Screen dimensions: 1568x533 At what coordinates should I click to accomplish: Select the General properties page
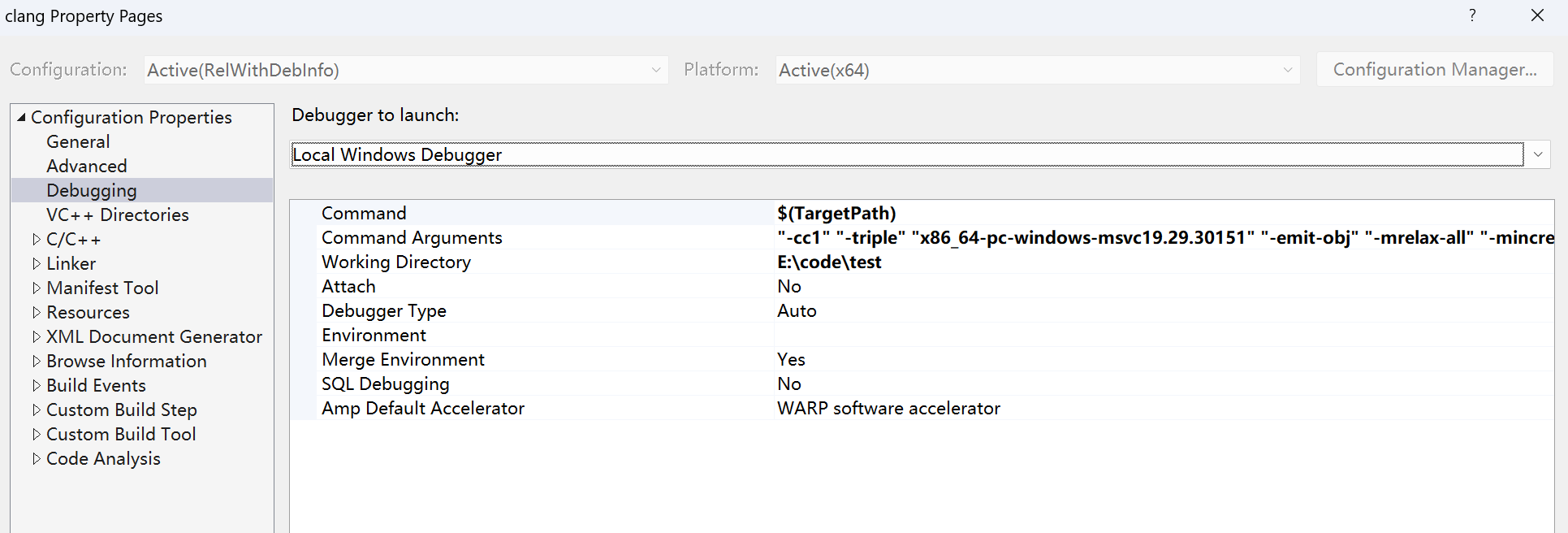[x=78, y=142]
